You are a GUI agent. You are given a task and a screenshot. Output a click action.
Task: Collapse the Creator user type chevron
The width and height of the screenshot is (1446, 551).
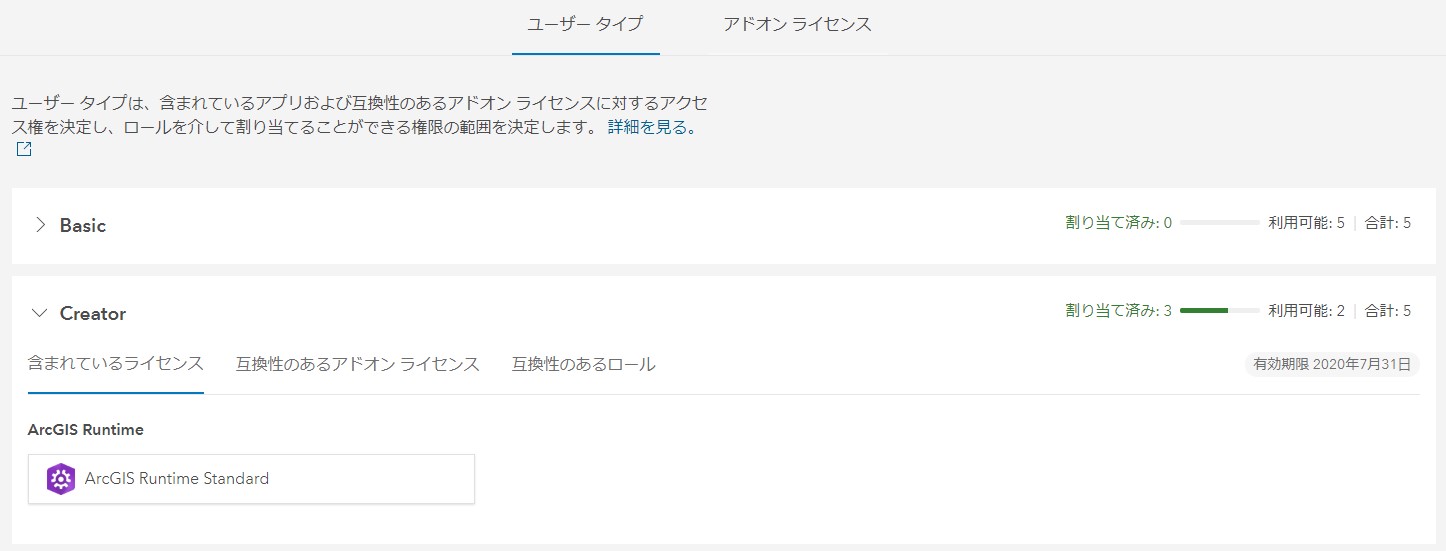[40, 313]
